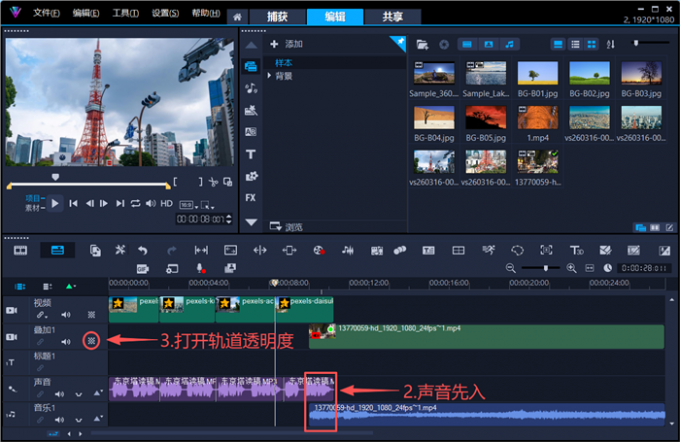Import media files with the folder icon
680x442 pixels.
(x=422, y=44)
